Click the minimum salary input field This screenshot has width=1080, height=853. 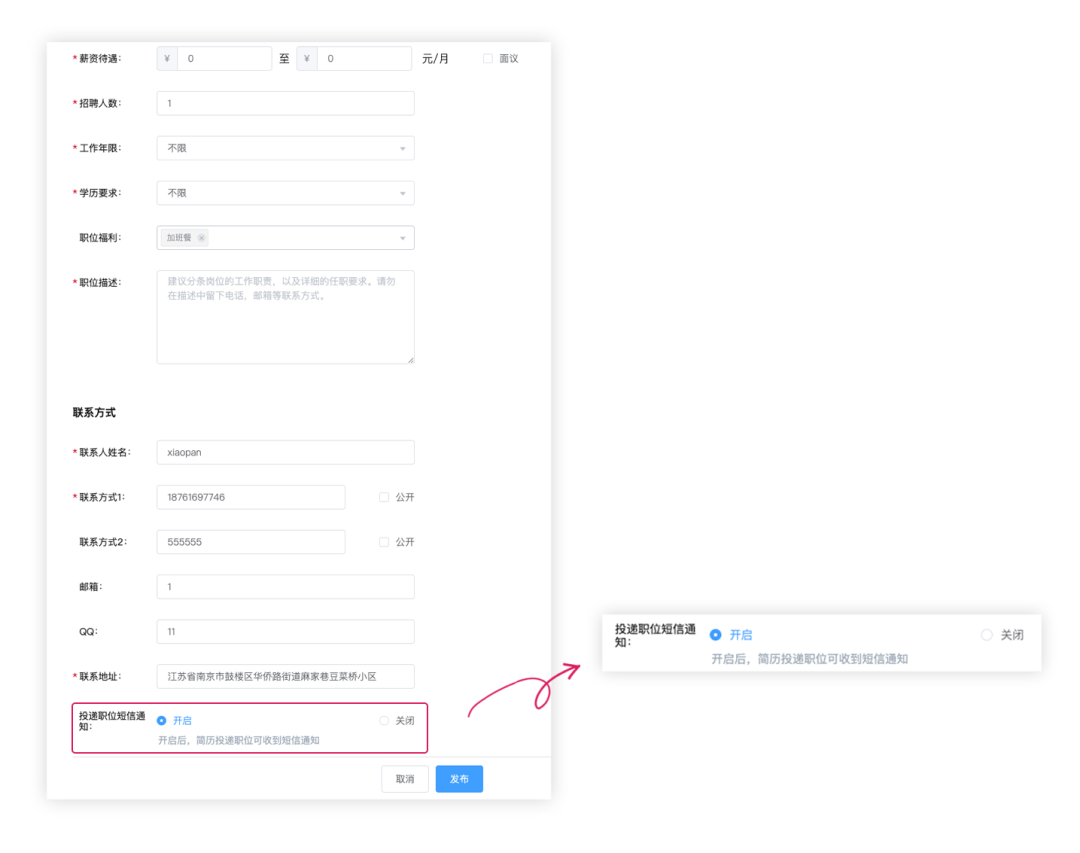tap(225, 58)
